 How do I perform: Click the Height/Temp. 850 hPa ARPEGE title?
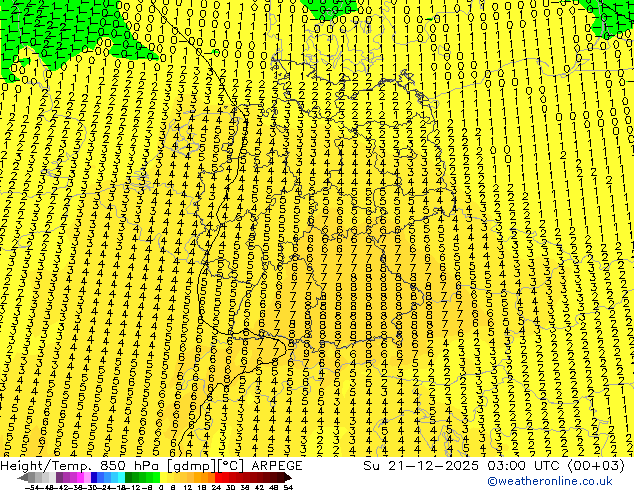tap(151, 466)
